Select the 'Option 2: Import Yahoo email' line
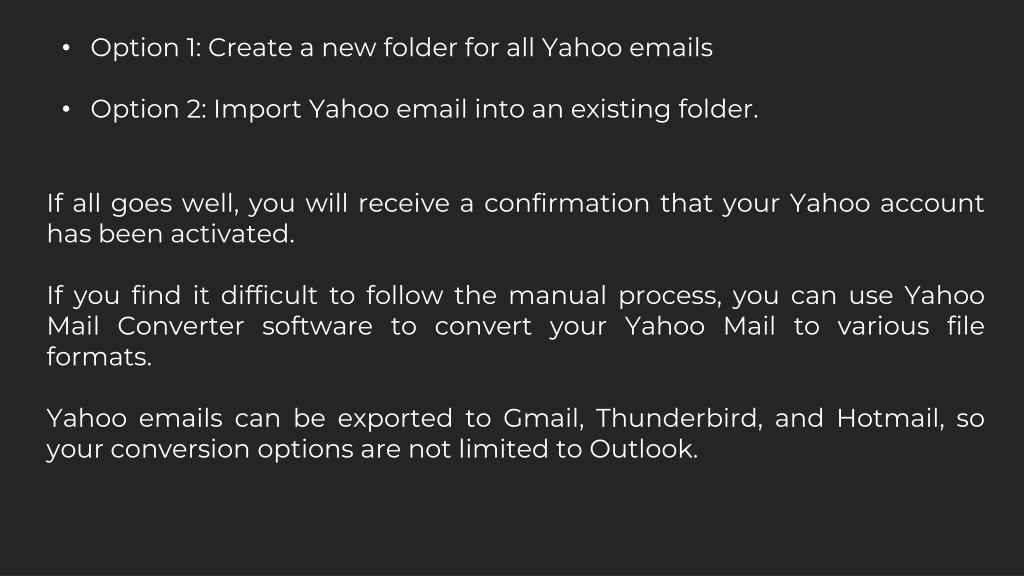The height and width of the screenshot is (576, 1024). tap(424, 109)
